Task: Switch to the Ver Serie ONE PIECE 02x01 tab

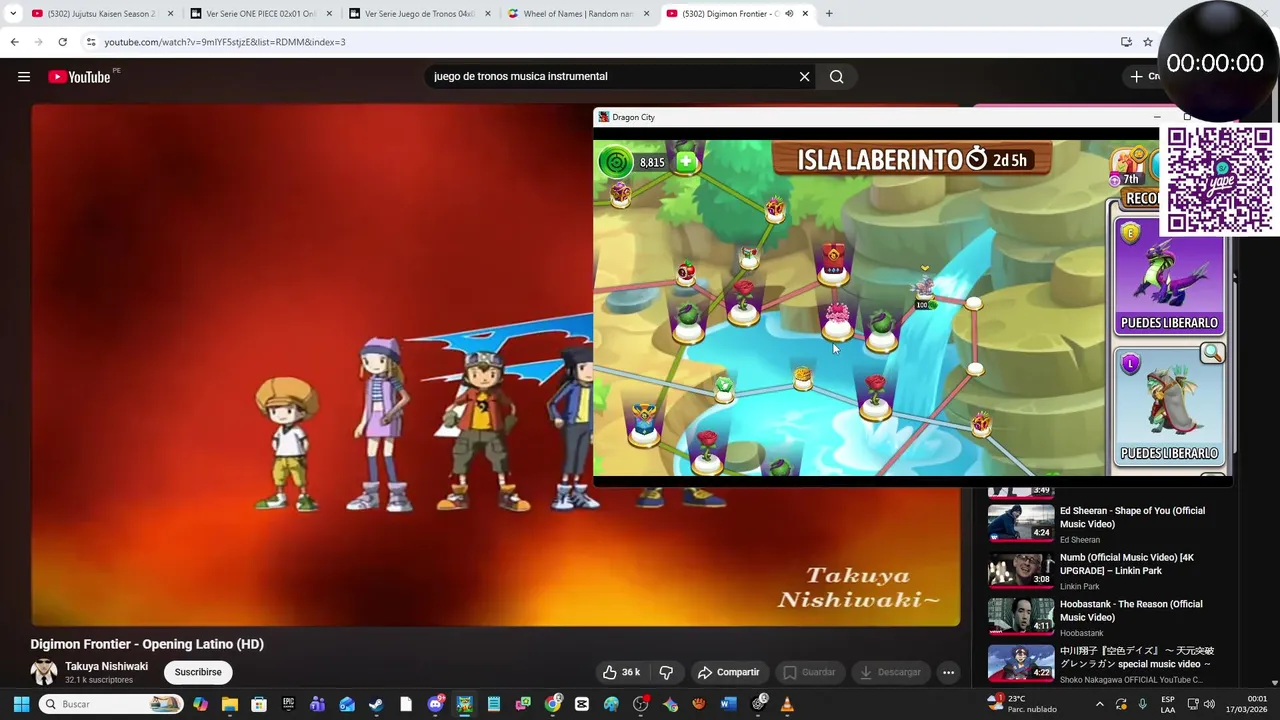Action: coord(261,14)
